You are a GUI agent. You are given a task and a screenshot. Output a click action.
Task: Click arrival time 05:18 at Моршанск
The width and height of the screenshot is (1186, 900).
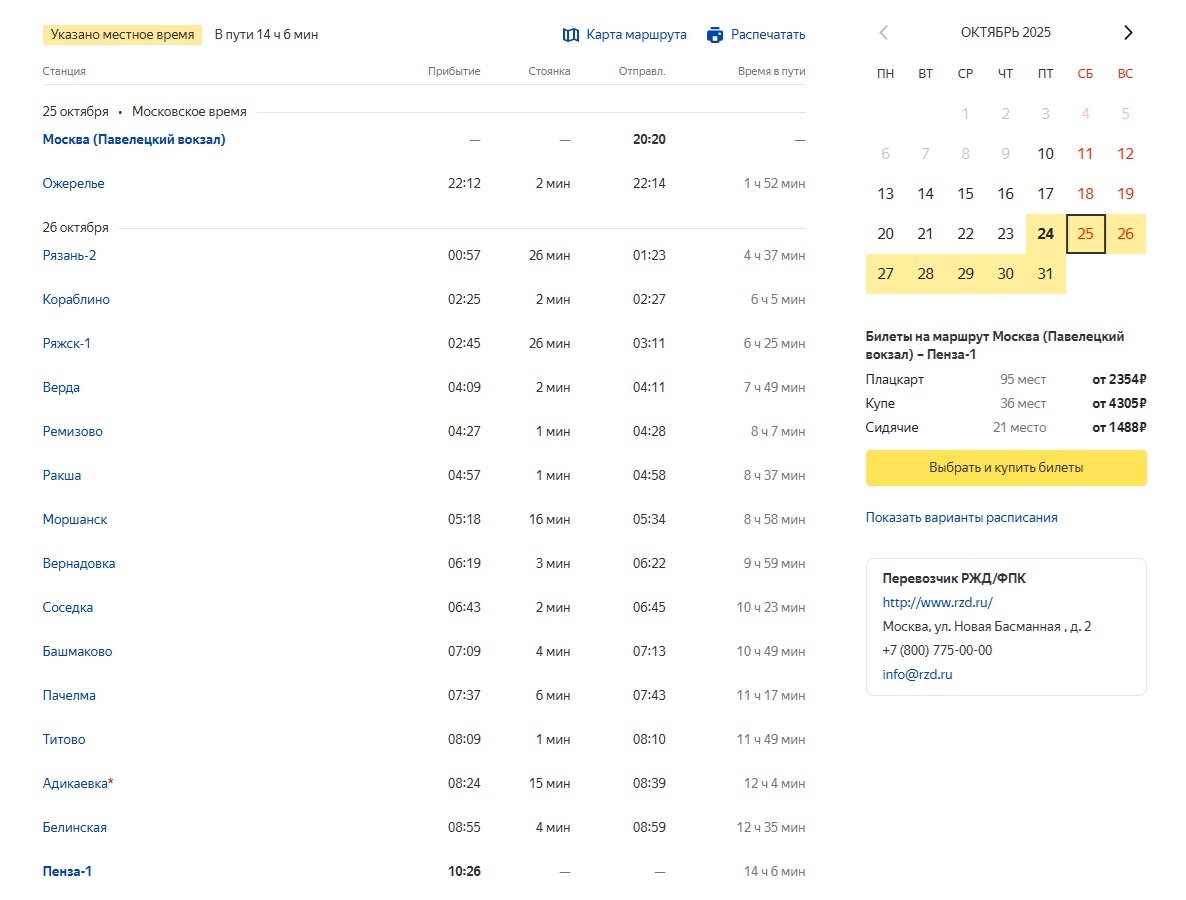pyautogui.click(x=464, y=519)
